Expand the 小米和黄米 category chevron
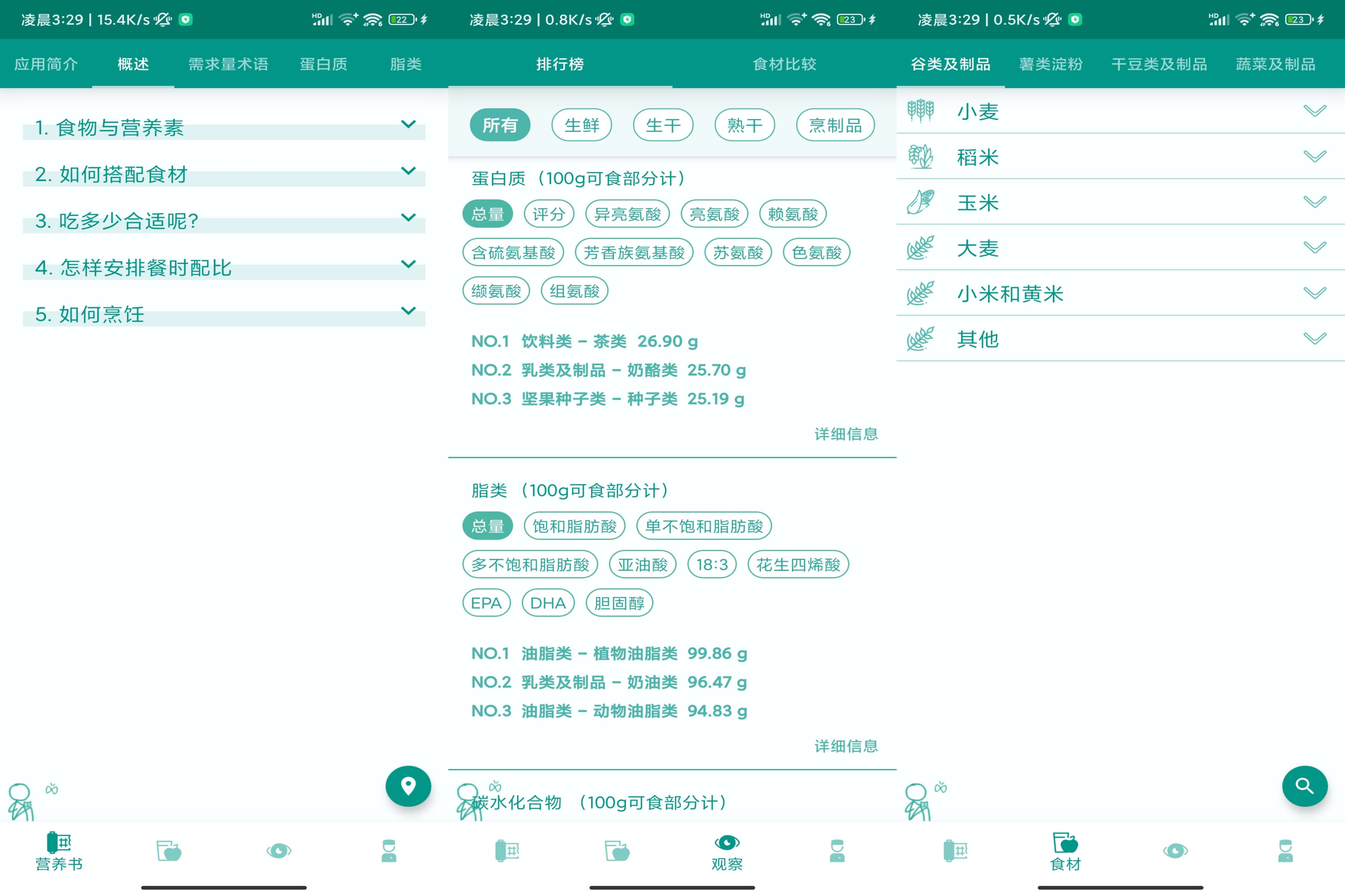This screenshot has width=1345, height=896. coord(1315,293)
